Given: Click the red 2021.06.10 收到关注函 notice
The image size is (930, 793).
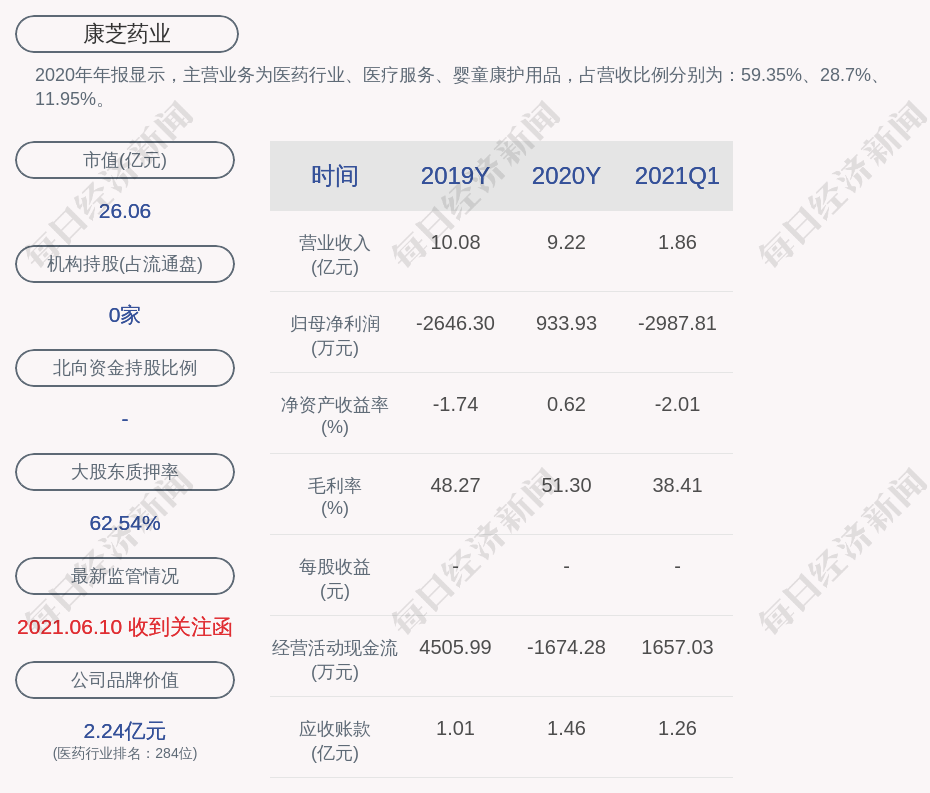Looking at the screenshot, I should point(125,627).
